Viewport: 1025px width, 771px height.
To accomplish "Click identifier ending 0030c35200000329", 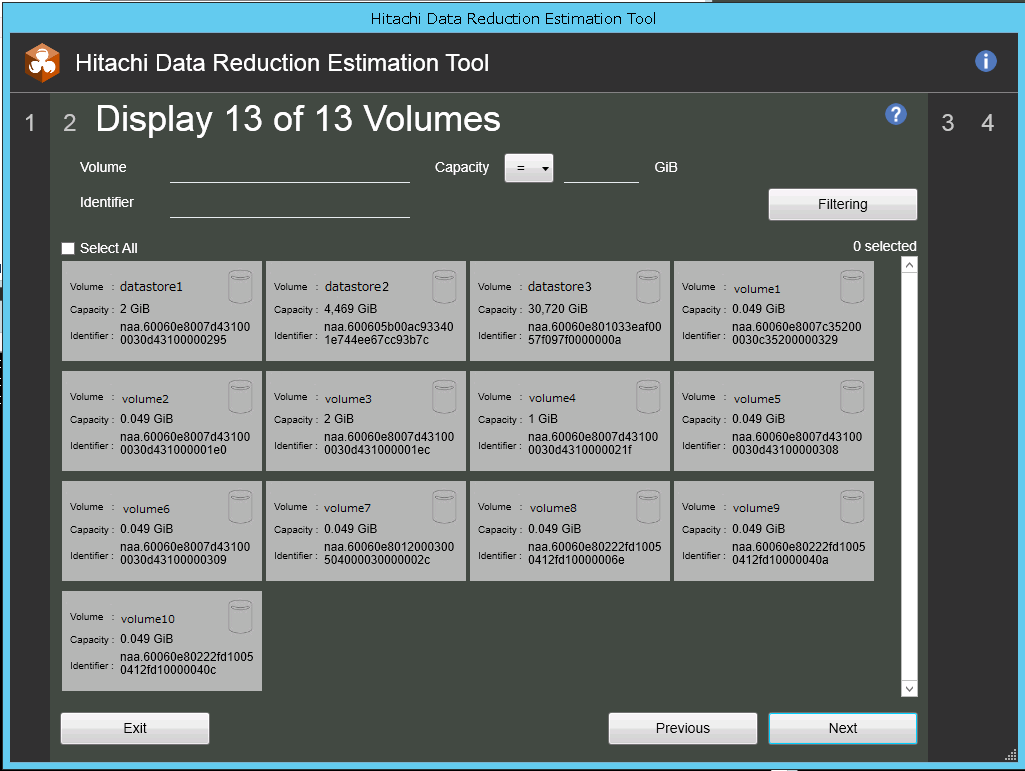I will click(797, 334).
